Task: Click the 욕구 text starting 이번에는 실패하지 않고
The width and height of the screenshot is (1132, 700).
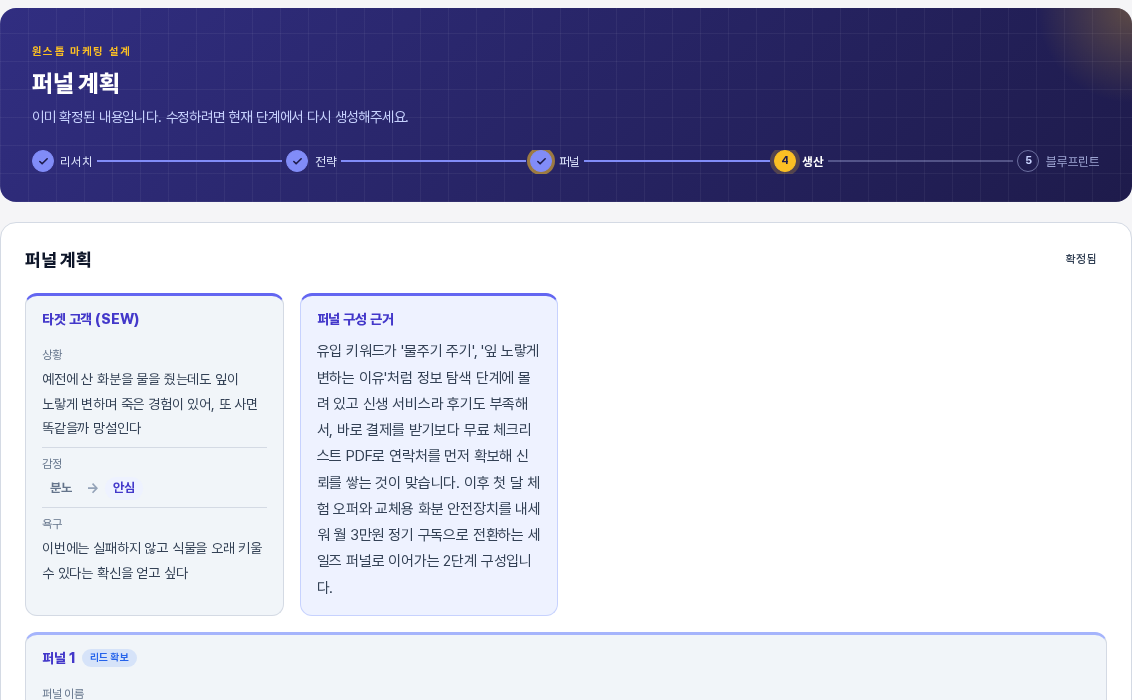Action: (x=152, y=561)
